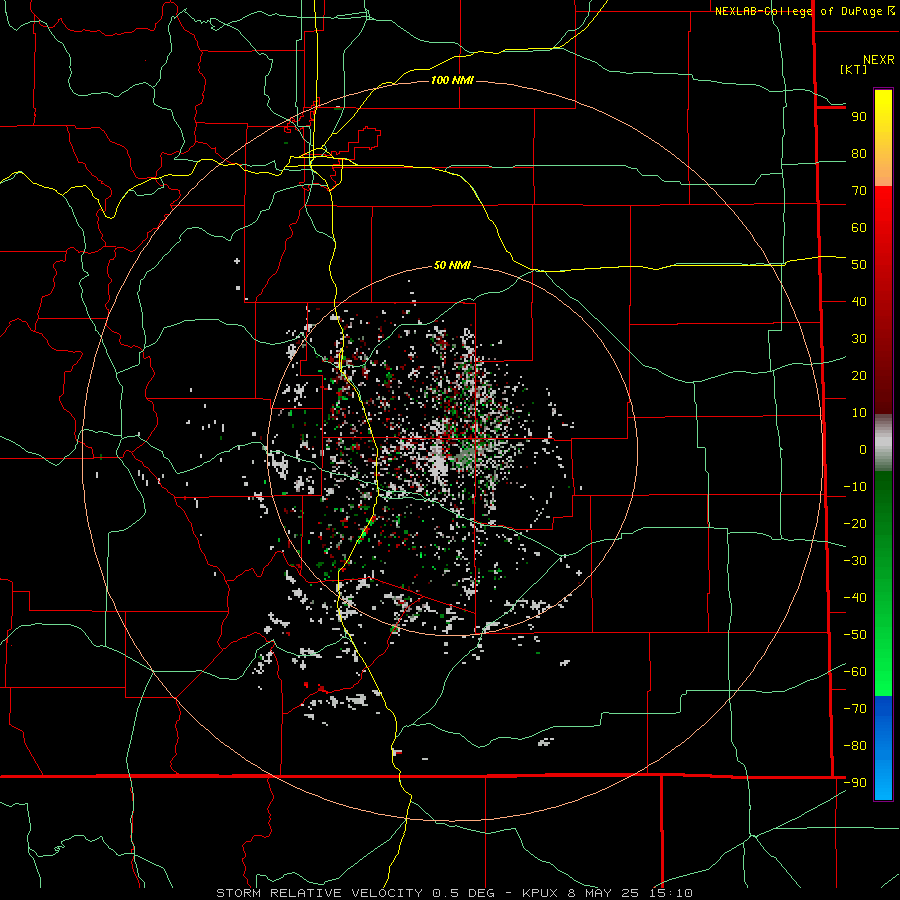The image size is (900, 900).
Task: Click the 10 value on velocity scale
Action: [859, 413]
